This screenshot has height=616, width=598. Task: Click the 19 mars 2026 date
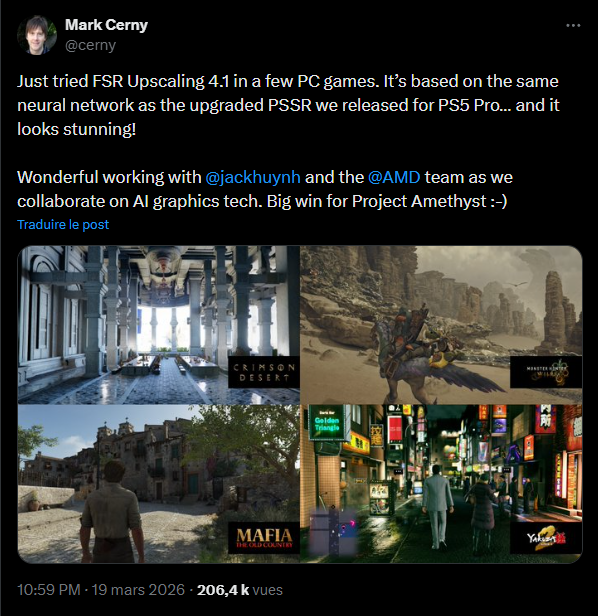(x=138, y=590)
